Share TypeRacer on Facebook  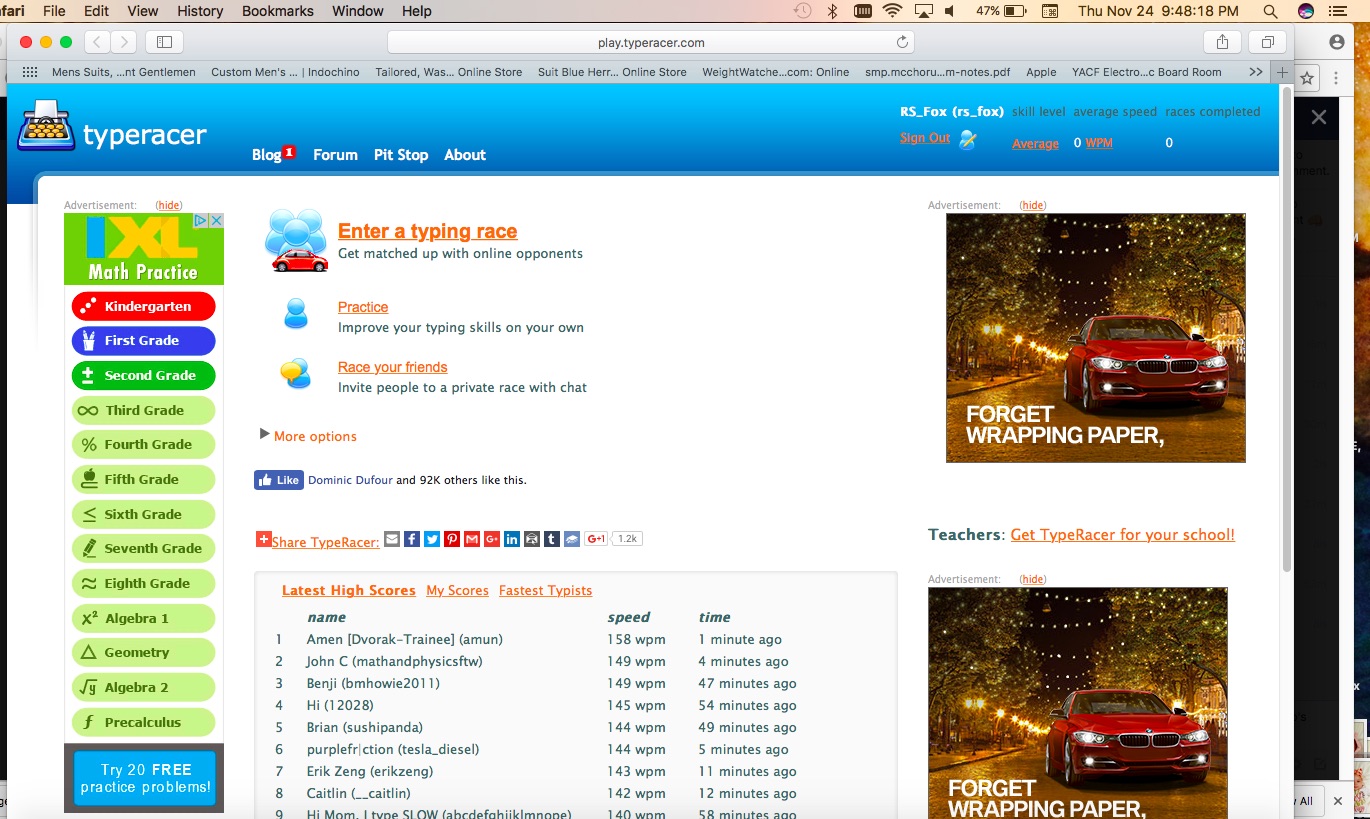pyautogui.click(x=412, y=539)
